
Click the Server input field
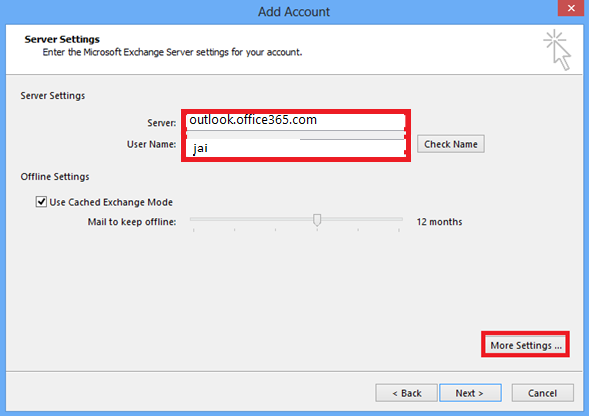(x=296, y=121)
